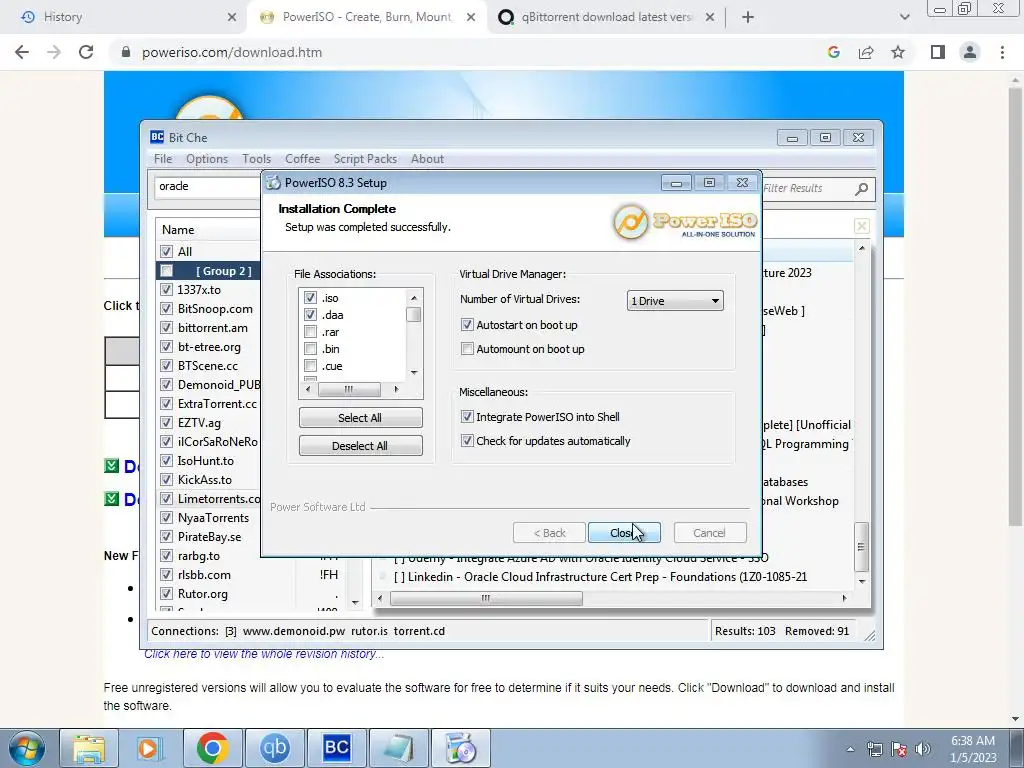Click the share page icon
The height and width of the screenshot is (768, 1024).
[866, 52]
